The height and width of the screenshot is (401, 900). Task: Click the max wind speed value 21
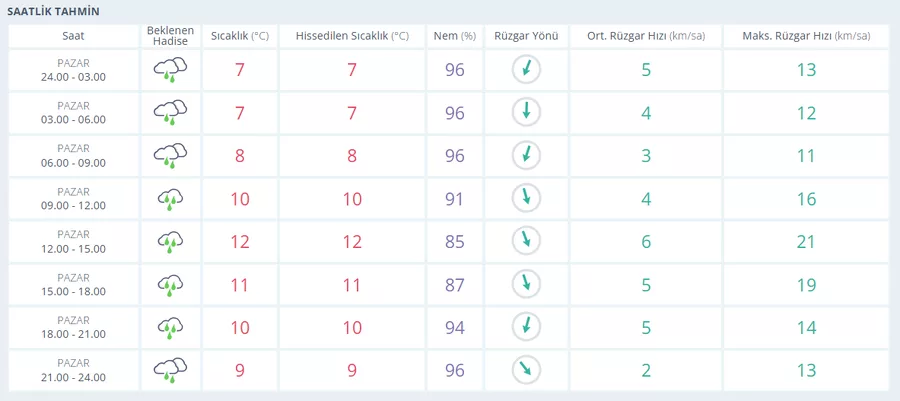tap(806, 241)
